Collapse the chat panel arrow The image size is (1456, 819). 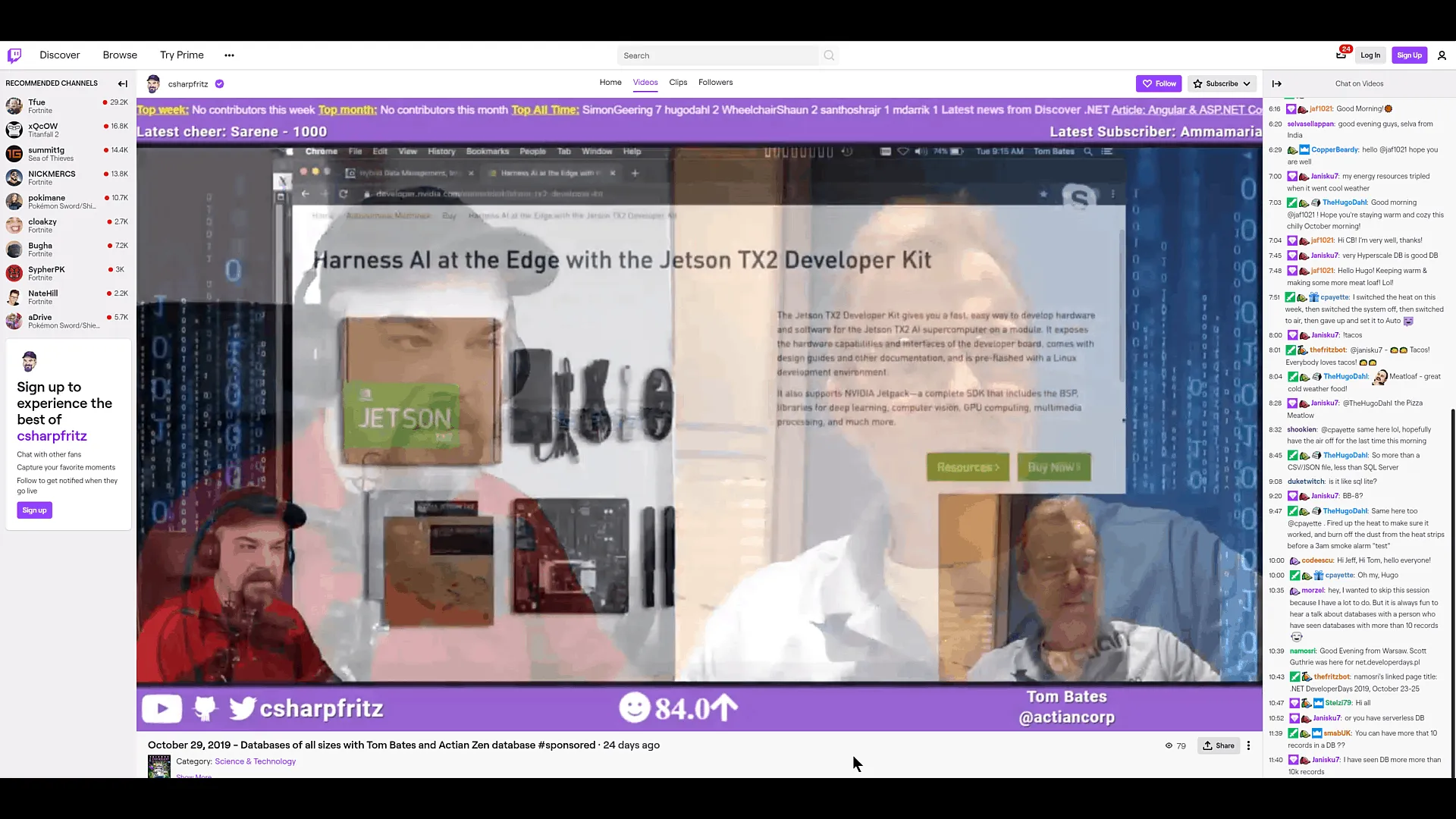[1277, 83]
